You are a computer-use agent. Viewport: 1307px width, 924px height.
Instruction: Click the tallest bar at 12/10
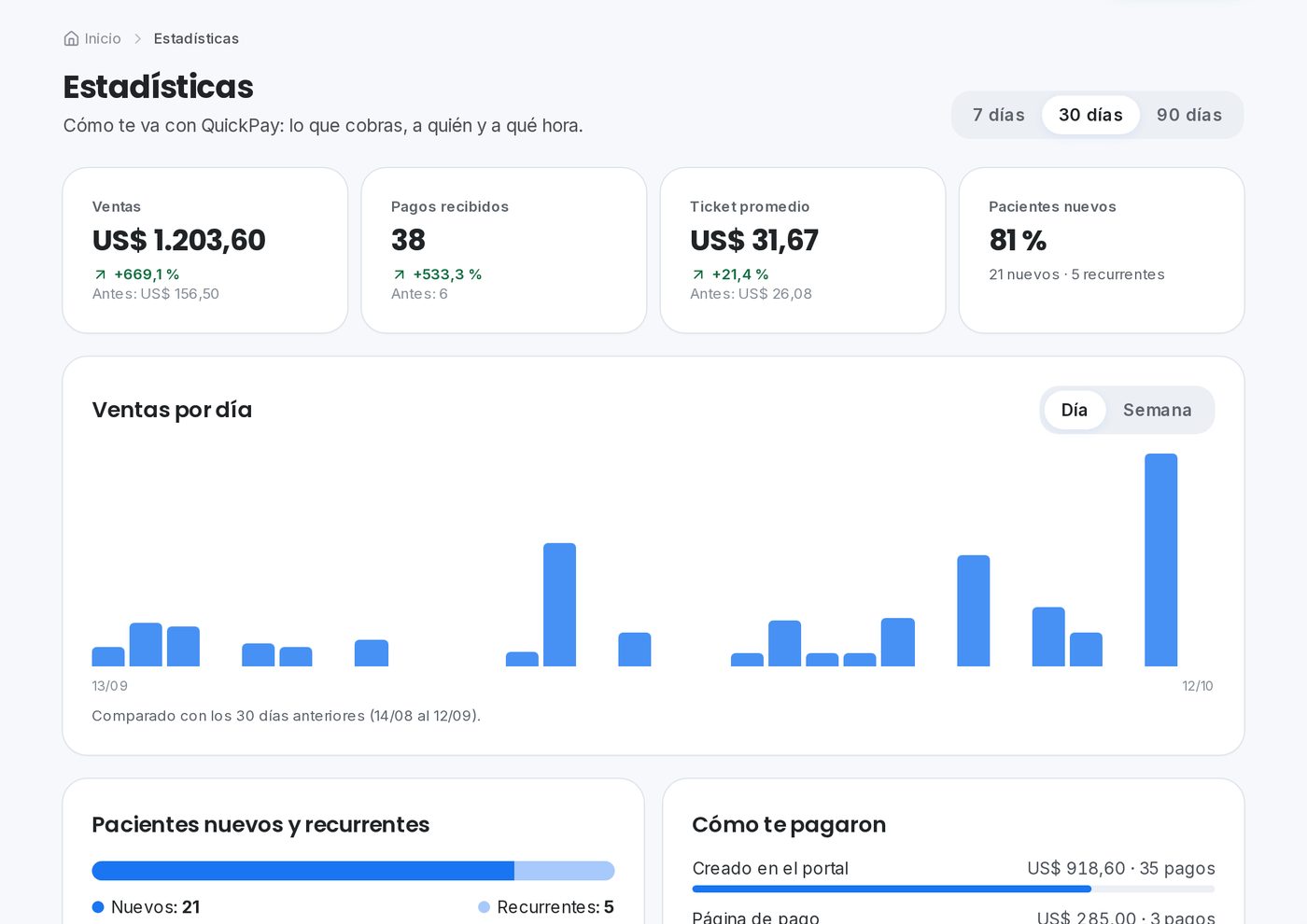point(1161,560)
